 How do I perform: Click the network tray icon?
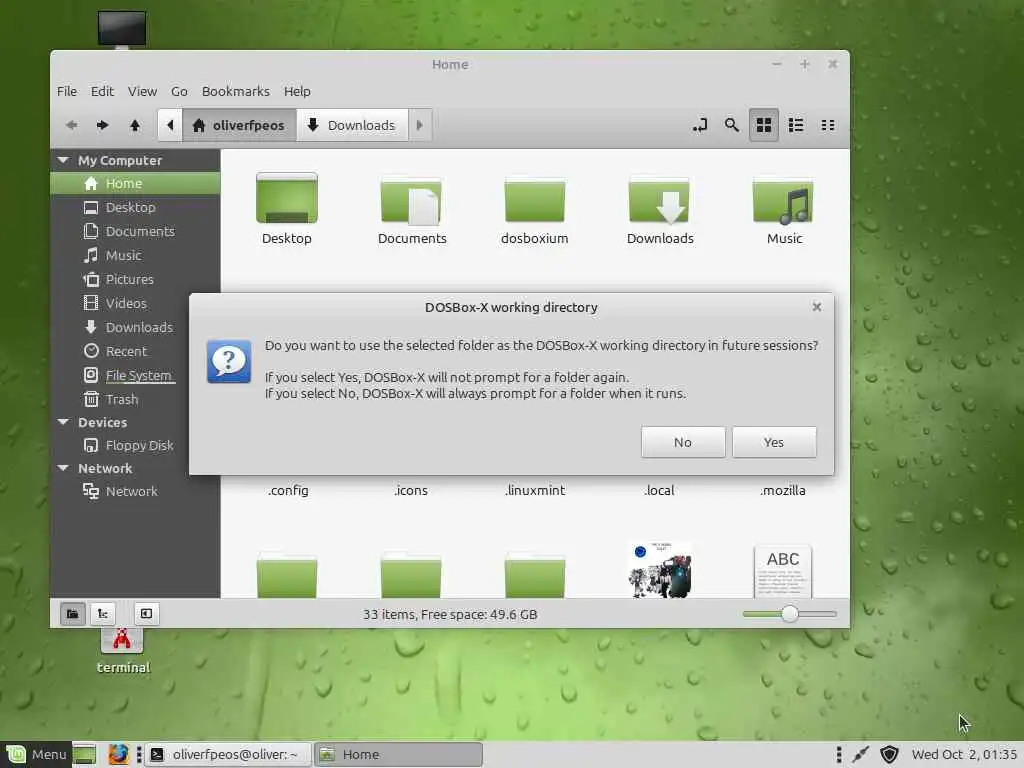pos(861,755)
